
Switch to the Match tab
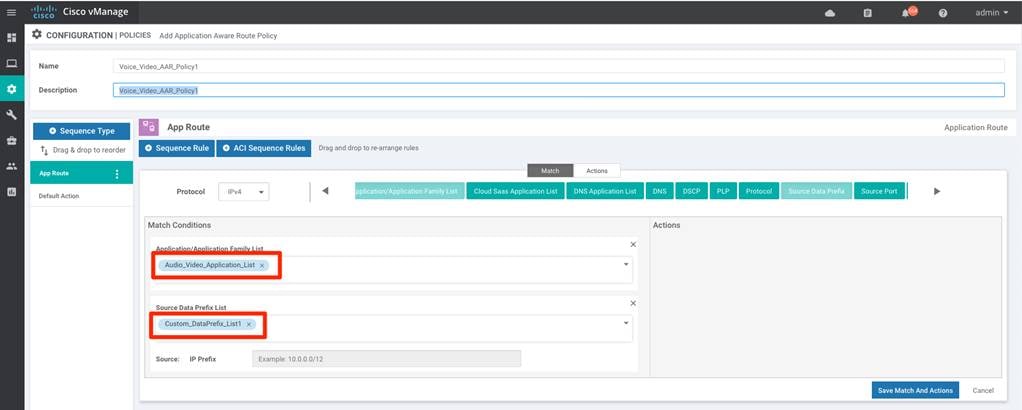pyautogui.click(x=550, y=170)
